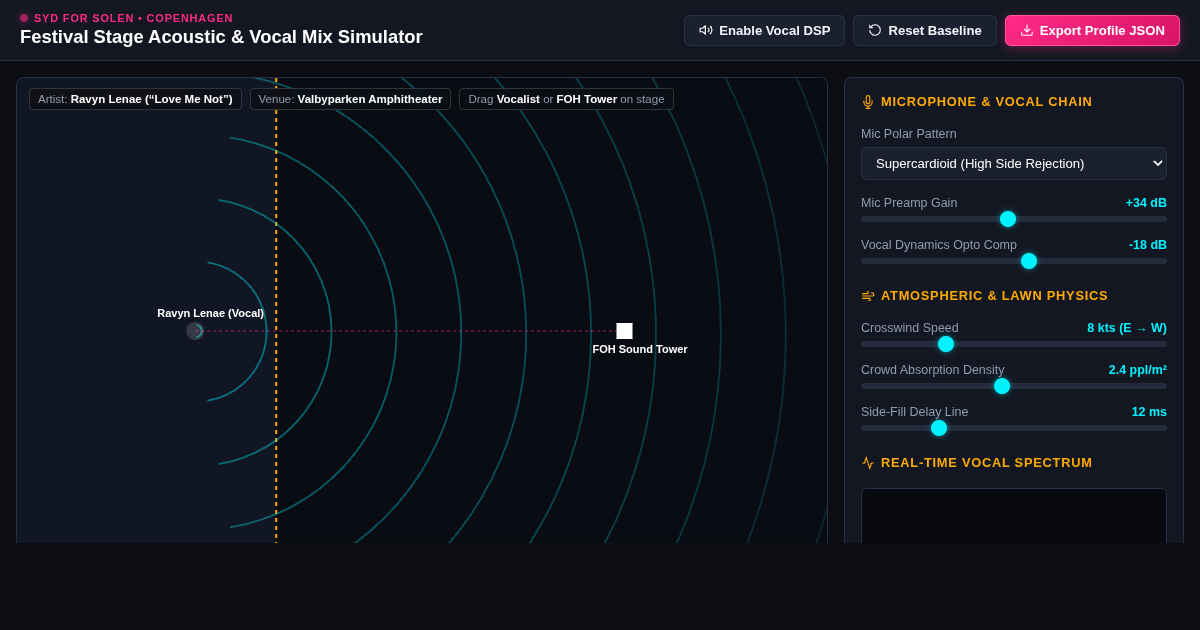Adjust the Vocal Dynamics Opto Comp slider
The image size is (1200, 630).
[1014, 261]
